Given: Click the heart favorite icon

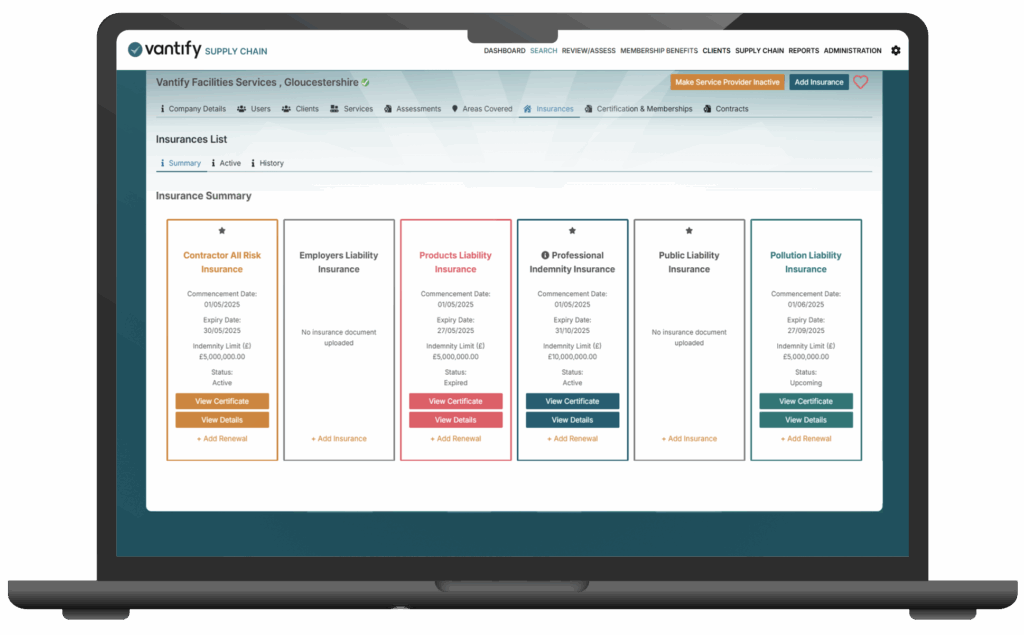Looking at the screenshot, I should tap(861, 82).
